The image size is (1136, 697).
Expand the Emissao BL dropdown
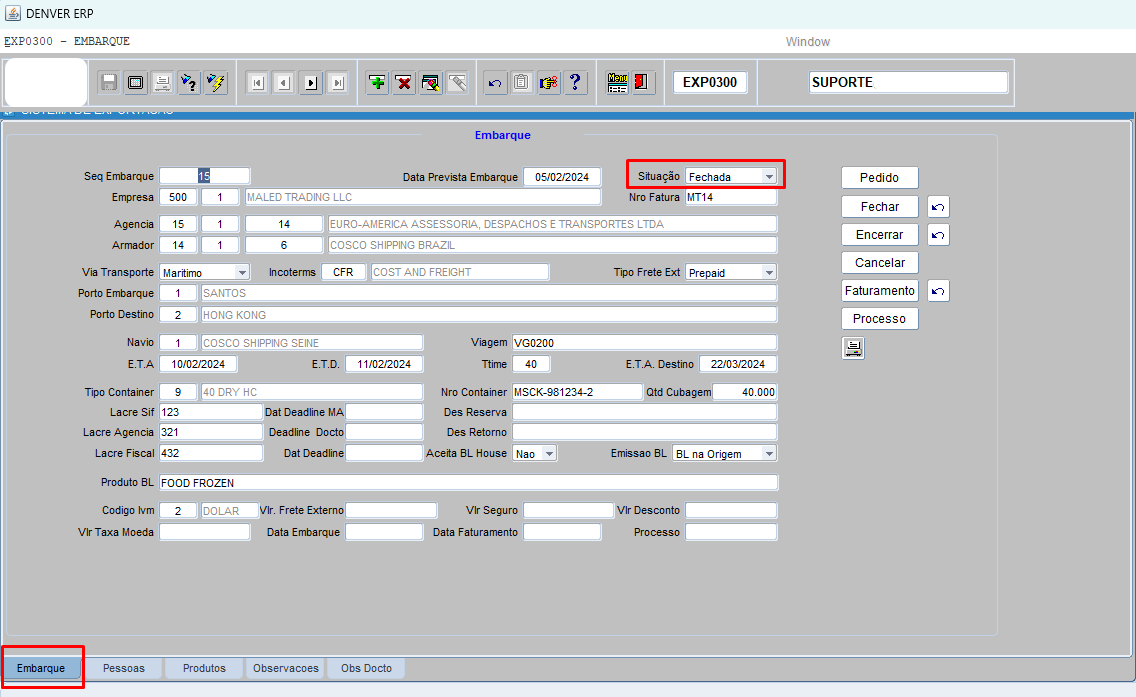(768, 454)
